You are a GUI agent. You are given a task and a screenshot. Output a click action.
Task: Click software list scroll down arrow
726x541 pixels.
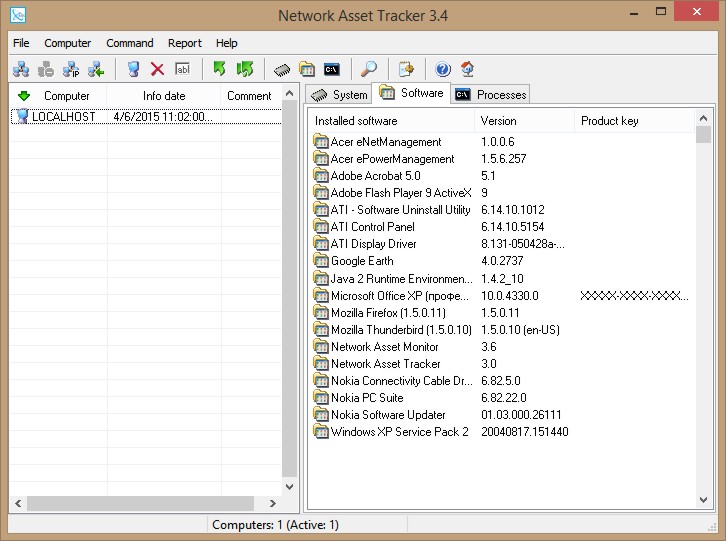(703, 500)
